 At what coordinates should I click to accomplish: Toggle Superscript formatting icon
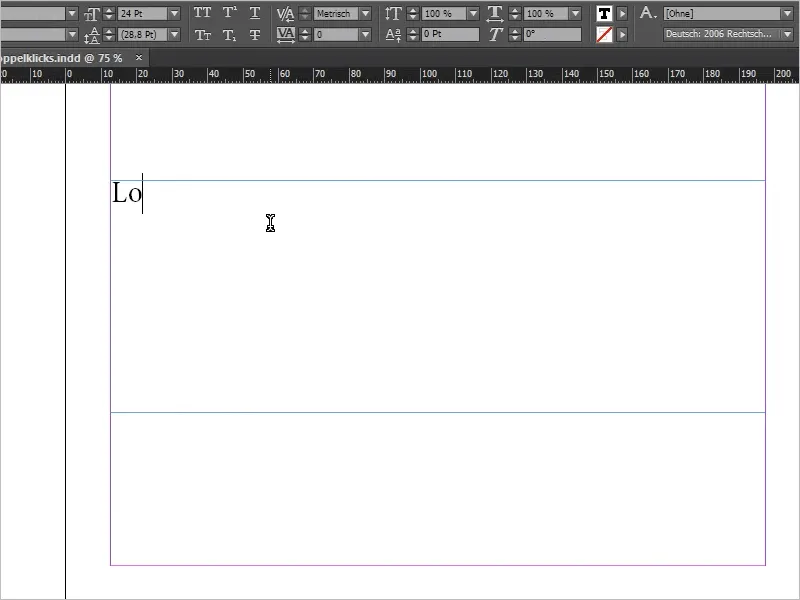pos(229,13)
